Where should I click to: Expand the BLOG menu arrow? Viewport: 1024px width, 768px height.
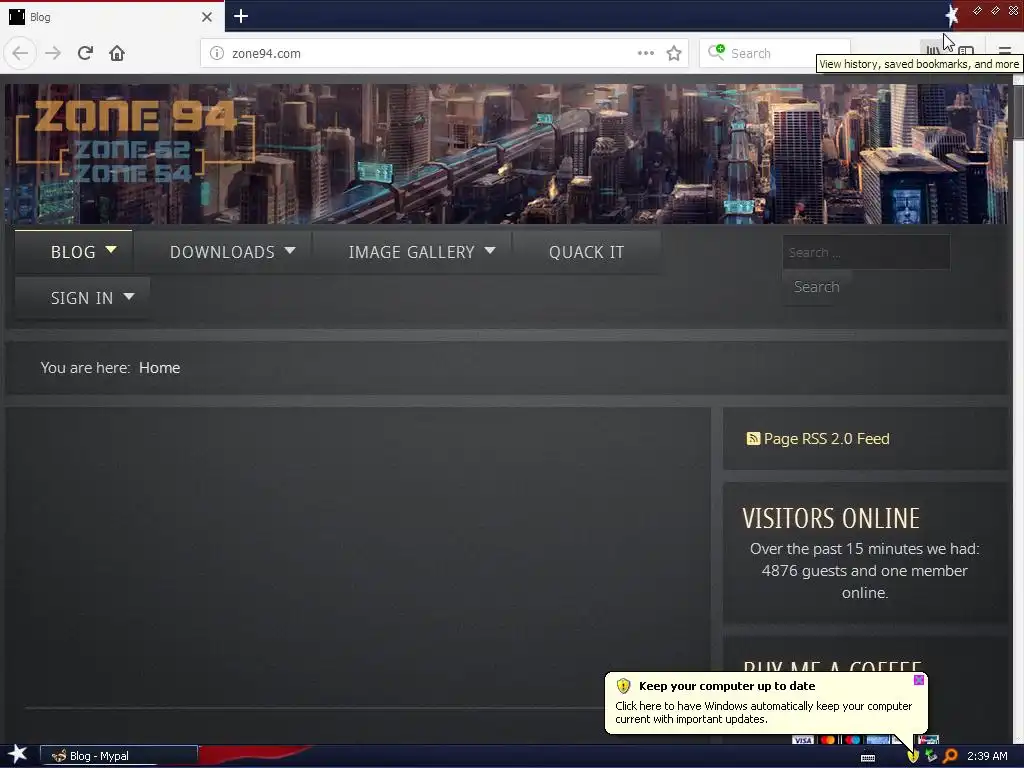click(x=111, y=249)
